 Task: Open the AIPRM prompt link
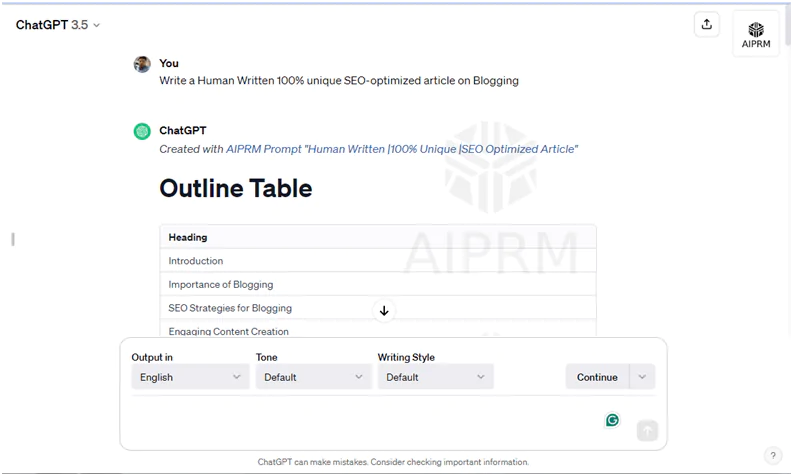click(402, 149)
